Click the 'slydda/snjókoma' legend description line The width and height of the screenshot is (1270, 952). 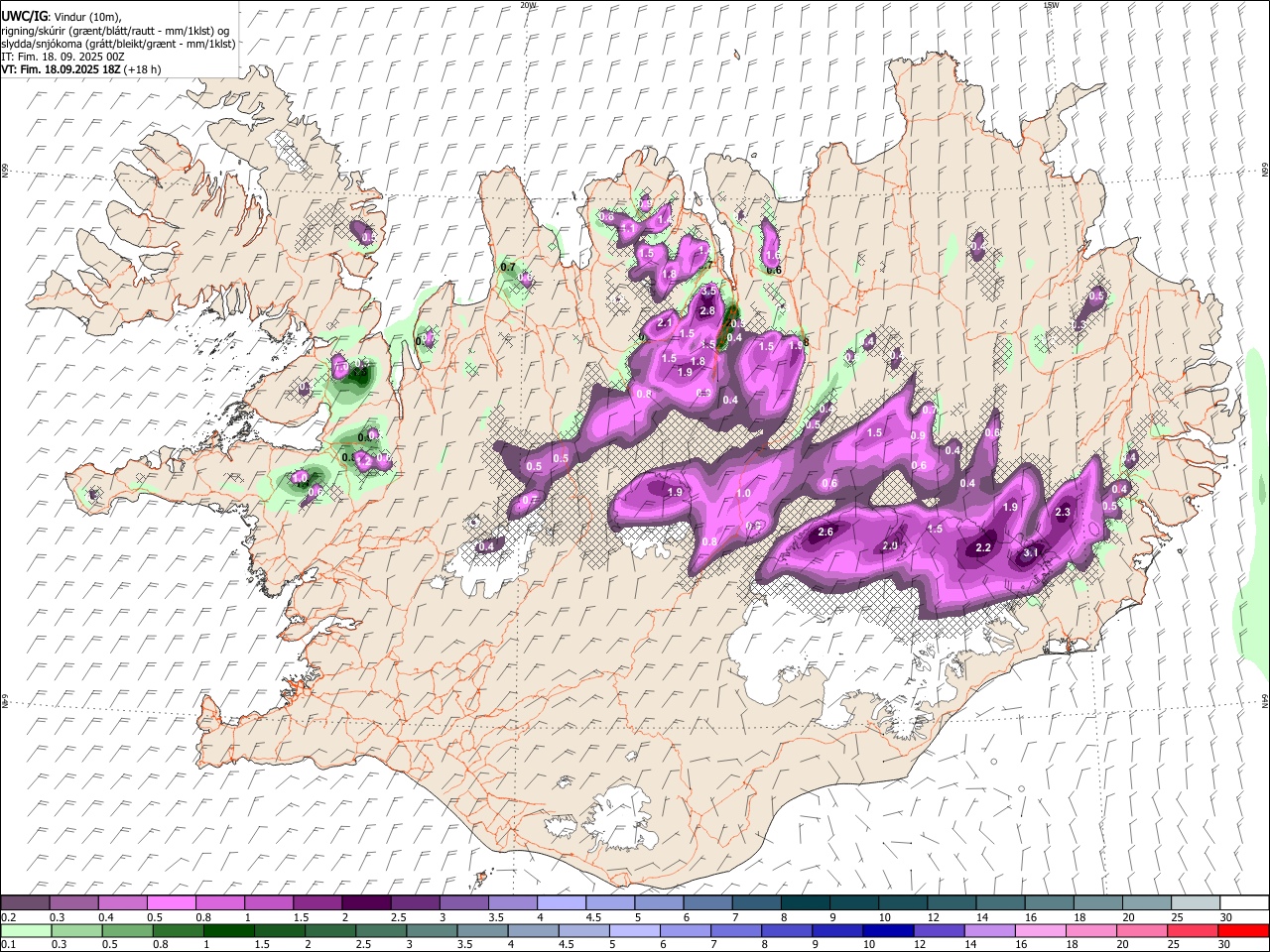[118, 44]
